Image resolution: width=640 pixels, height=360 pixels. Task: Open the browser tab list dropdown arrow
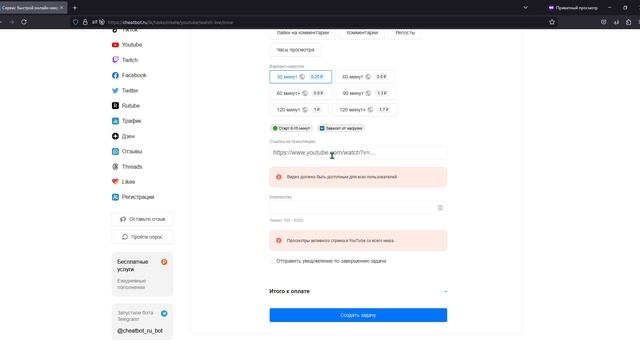tap(525, 8)
